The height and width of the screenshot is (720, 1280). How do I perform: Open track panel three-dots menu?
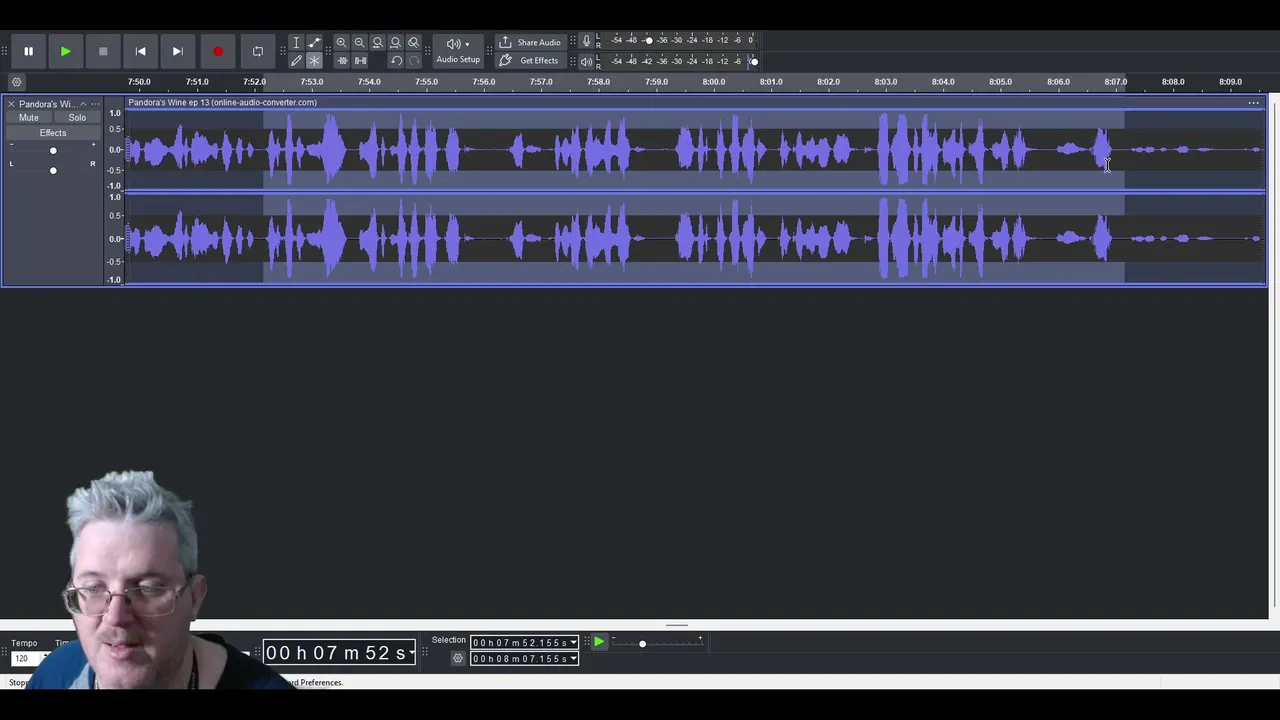pyautogui.click(x=96, y=104)
